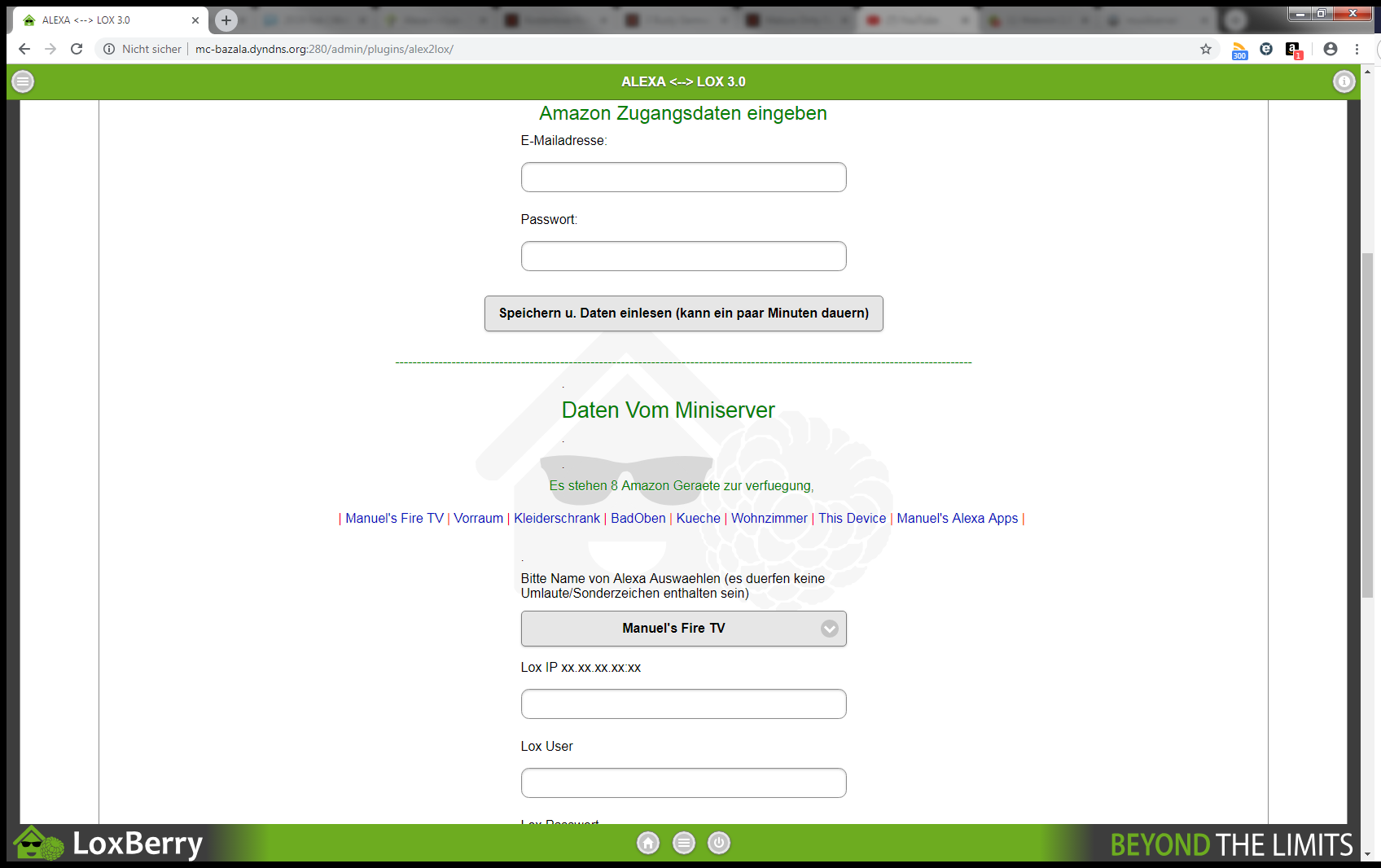The image size is (1381, 868).
Task: Click the 'Passwort:' label
Action: tap(549, 219)
